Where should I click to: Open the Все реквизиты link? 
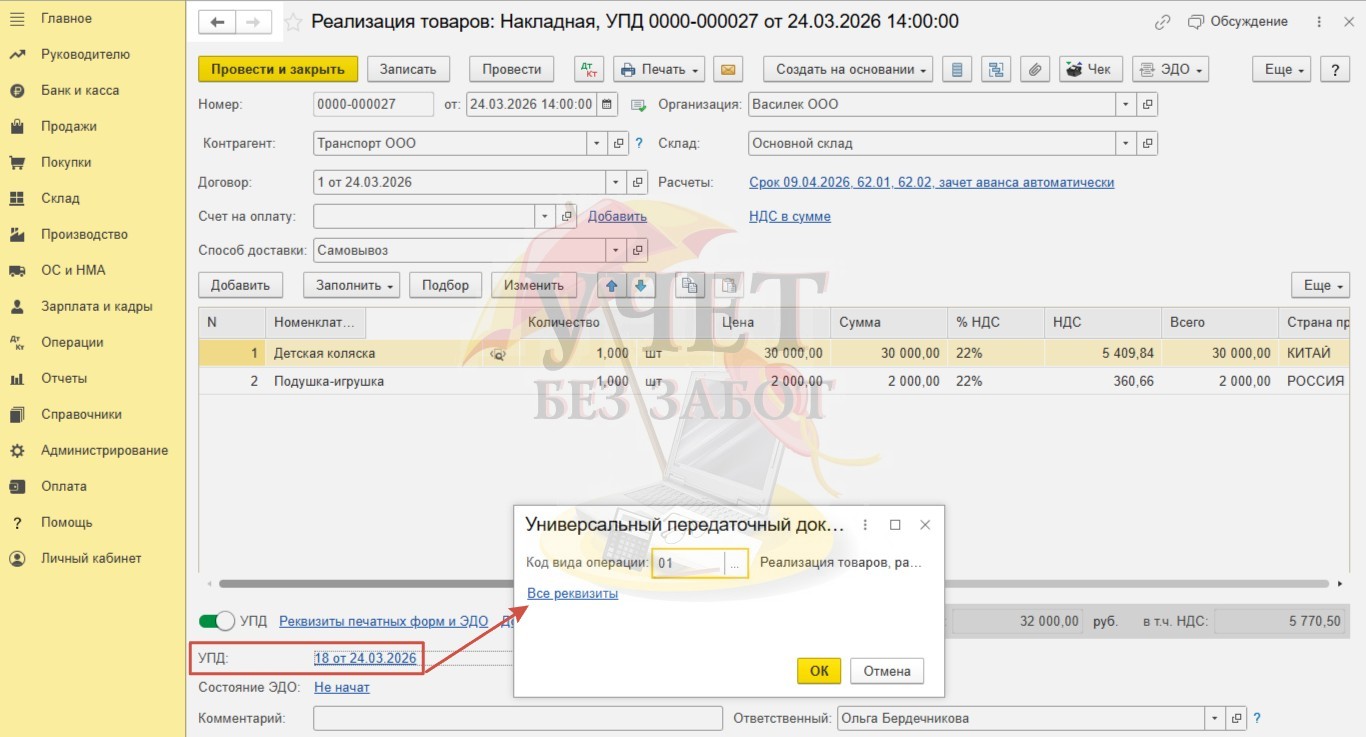pos(572,593)
